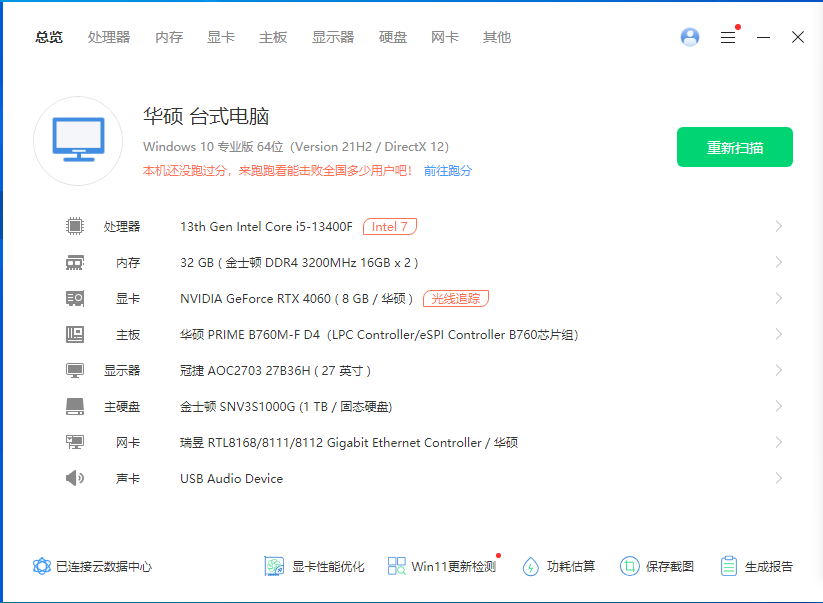Screen dimensions: 823x603
Task: Switch to the 硬盘 tab
Action: coord(393,37)
